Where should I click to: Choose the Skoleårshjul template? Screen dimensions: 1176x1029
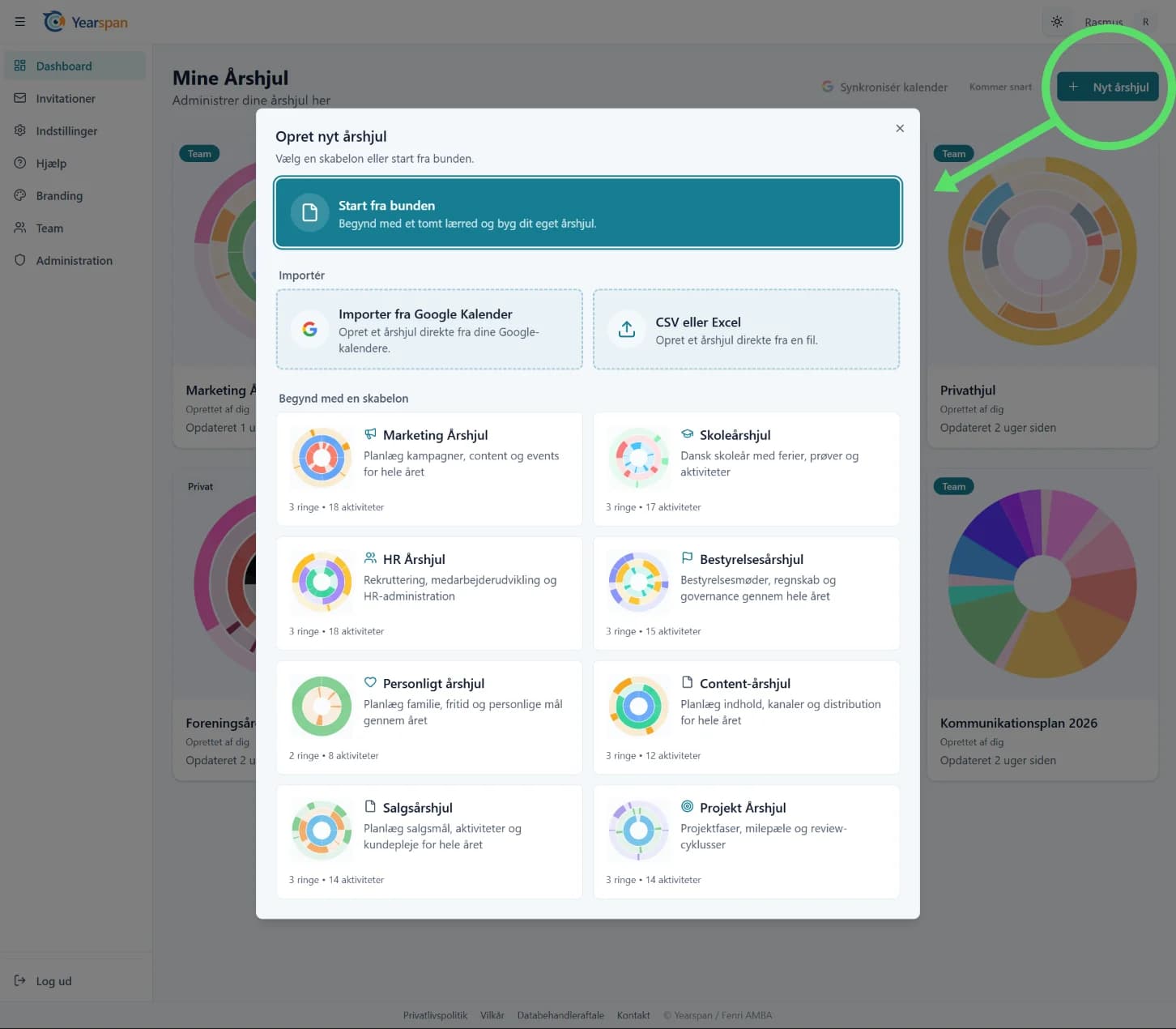click(x=746, y=469)
